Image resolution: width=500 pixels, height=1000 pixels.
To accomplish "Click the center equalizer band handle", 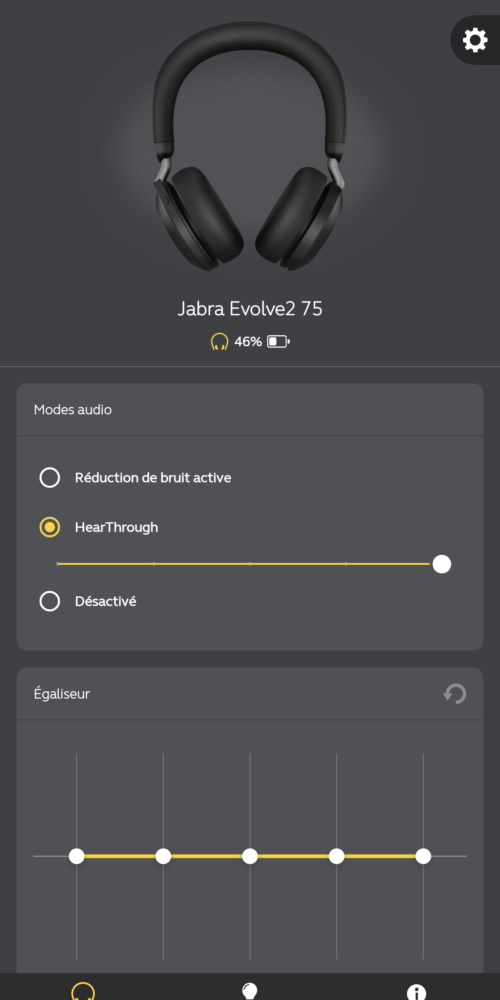I will (x=250, y=856).
